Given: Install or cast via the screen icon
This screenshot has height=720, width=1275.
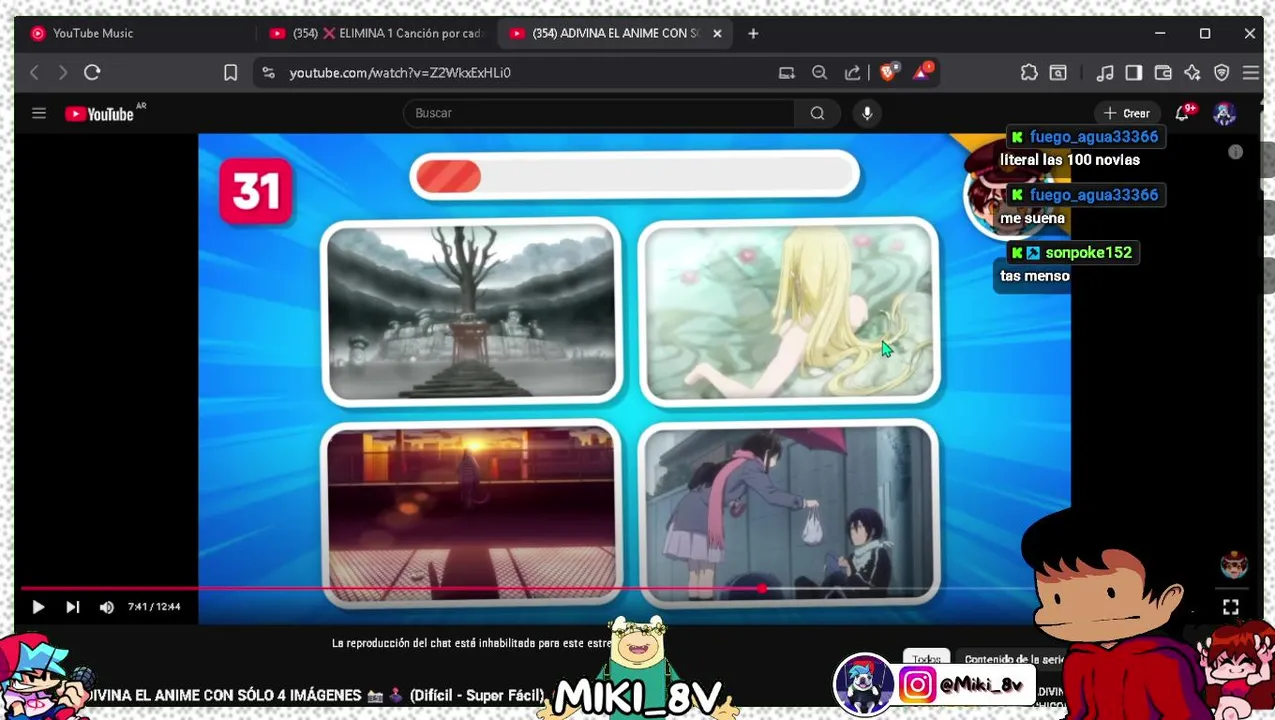Looking at the screenshot, I should tap(787, 73).
